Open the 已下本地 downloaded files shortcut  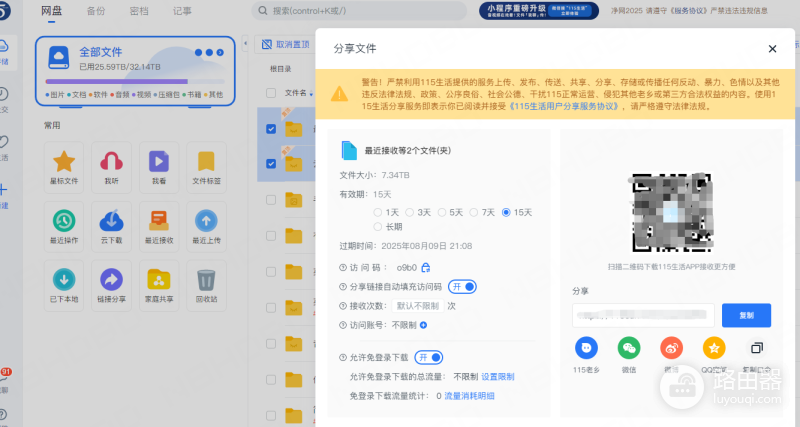click(64, 286)
